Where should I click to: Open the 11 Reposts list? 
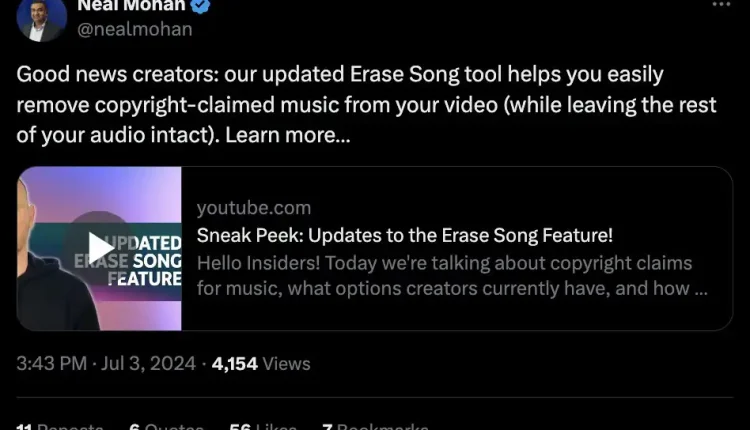tap(60, 426)
